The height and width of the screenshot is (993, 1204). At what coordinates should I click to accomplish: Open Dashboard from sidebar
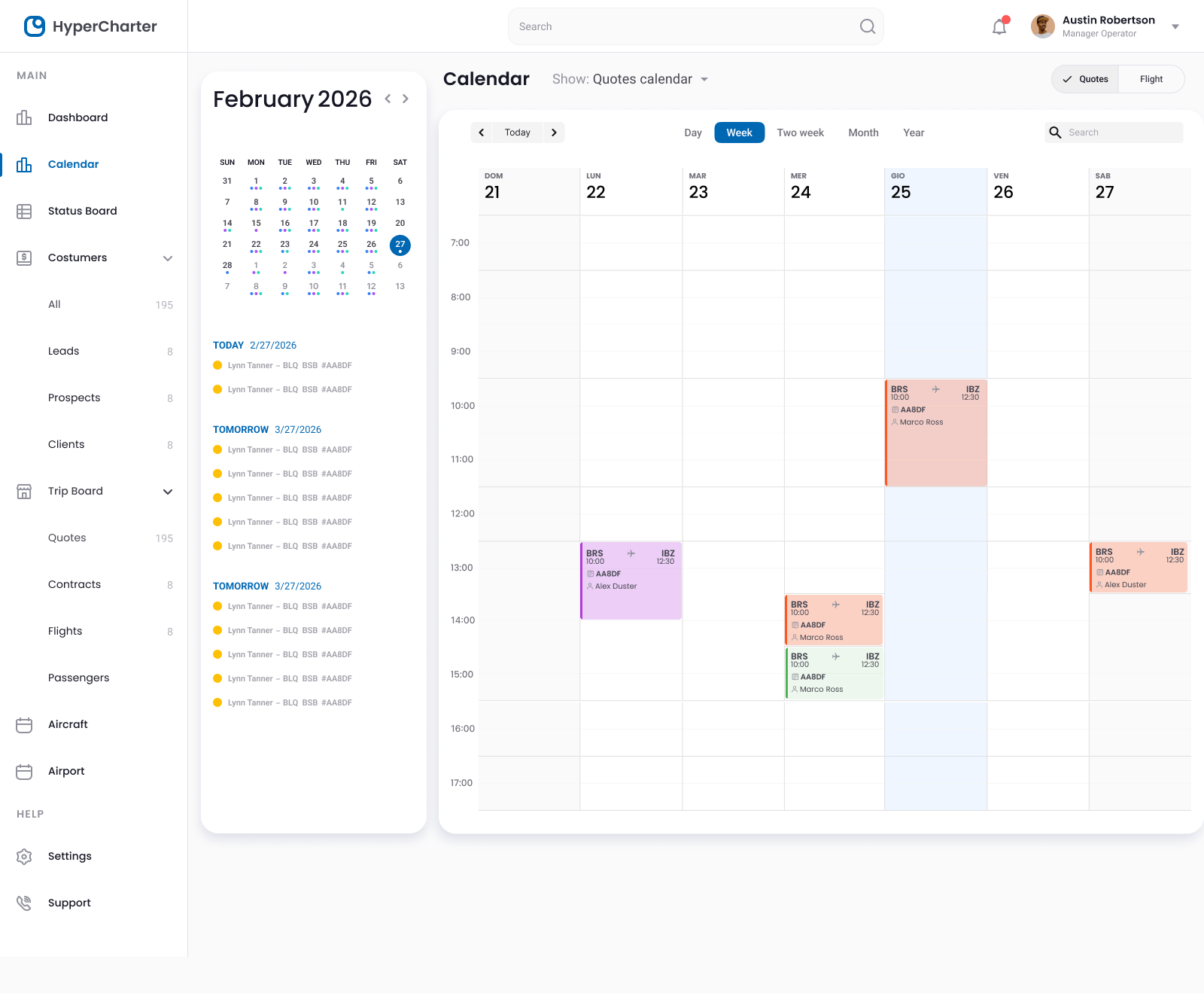(78, 117)
